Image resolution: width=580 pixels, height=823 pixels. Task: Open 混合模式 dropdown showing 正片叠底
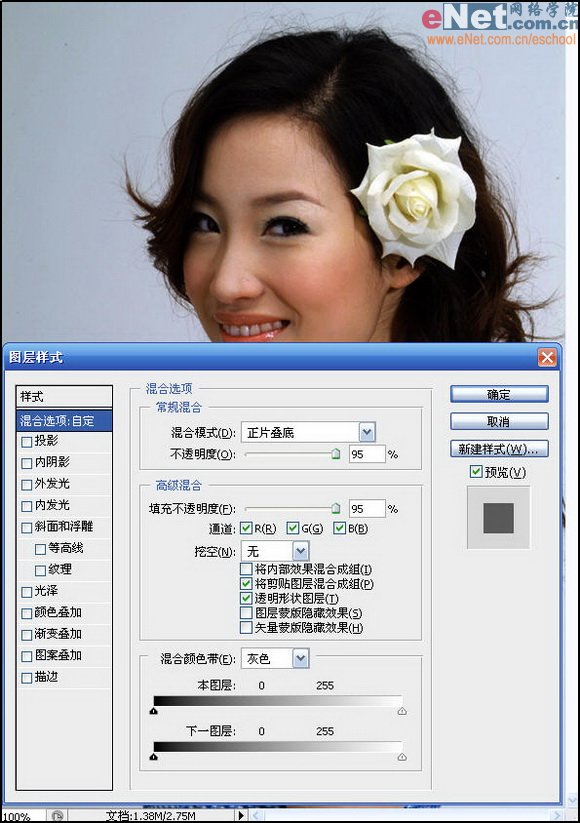308,432
